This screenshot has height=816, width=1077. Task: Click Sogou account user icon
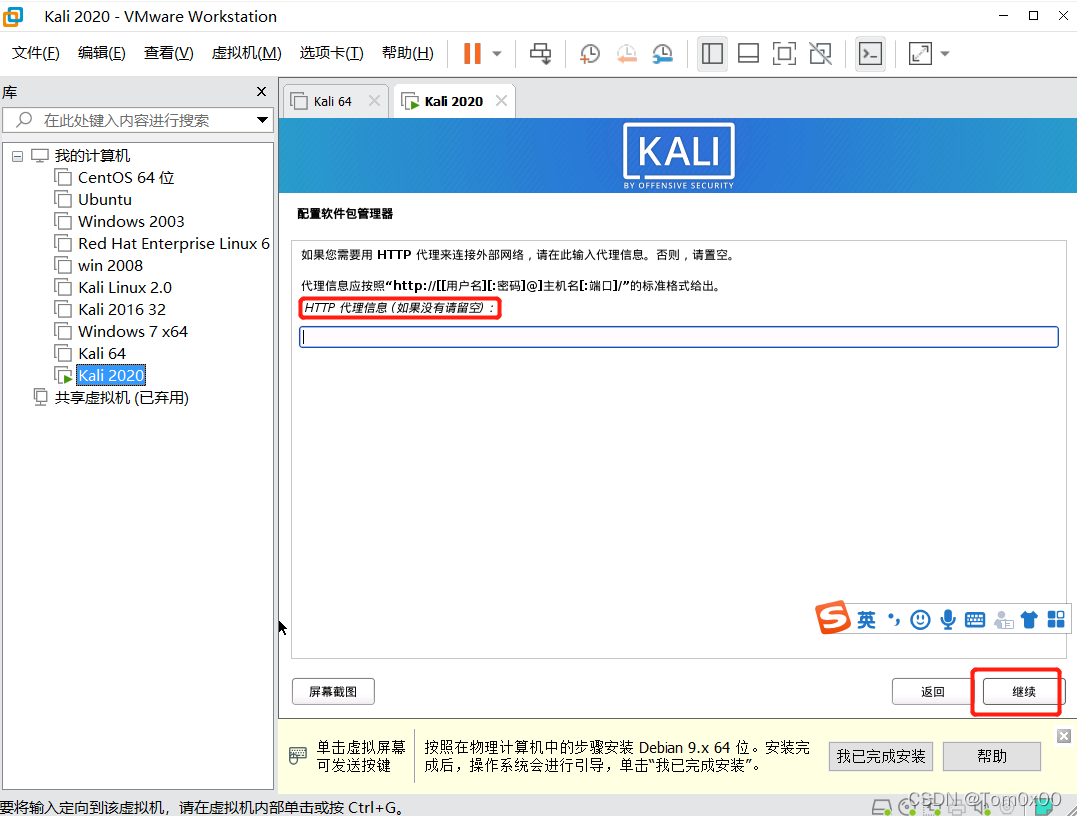click(x=1004, y=620)
